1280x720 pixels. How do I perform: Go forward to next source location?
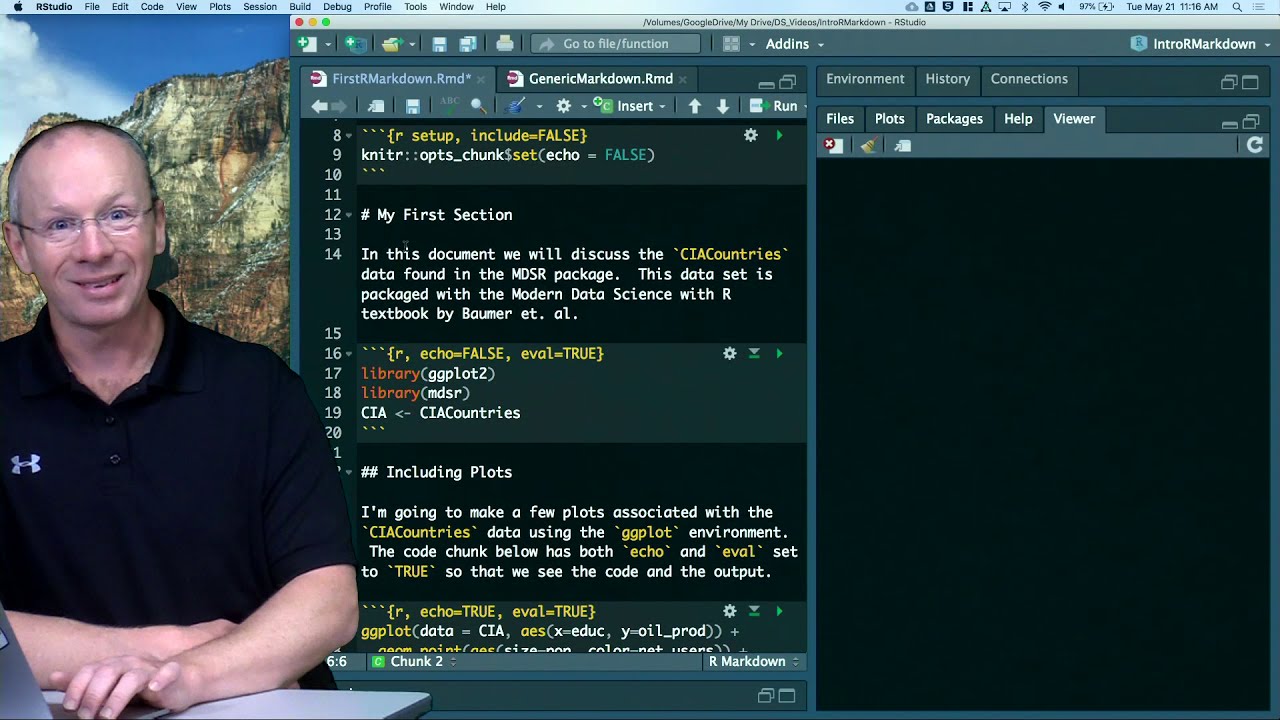[x=340, y=106]
